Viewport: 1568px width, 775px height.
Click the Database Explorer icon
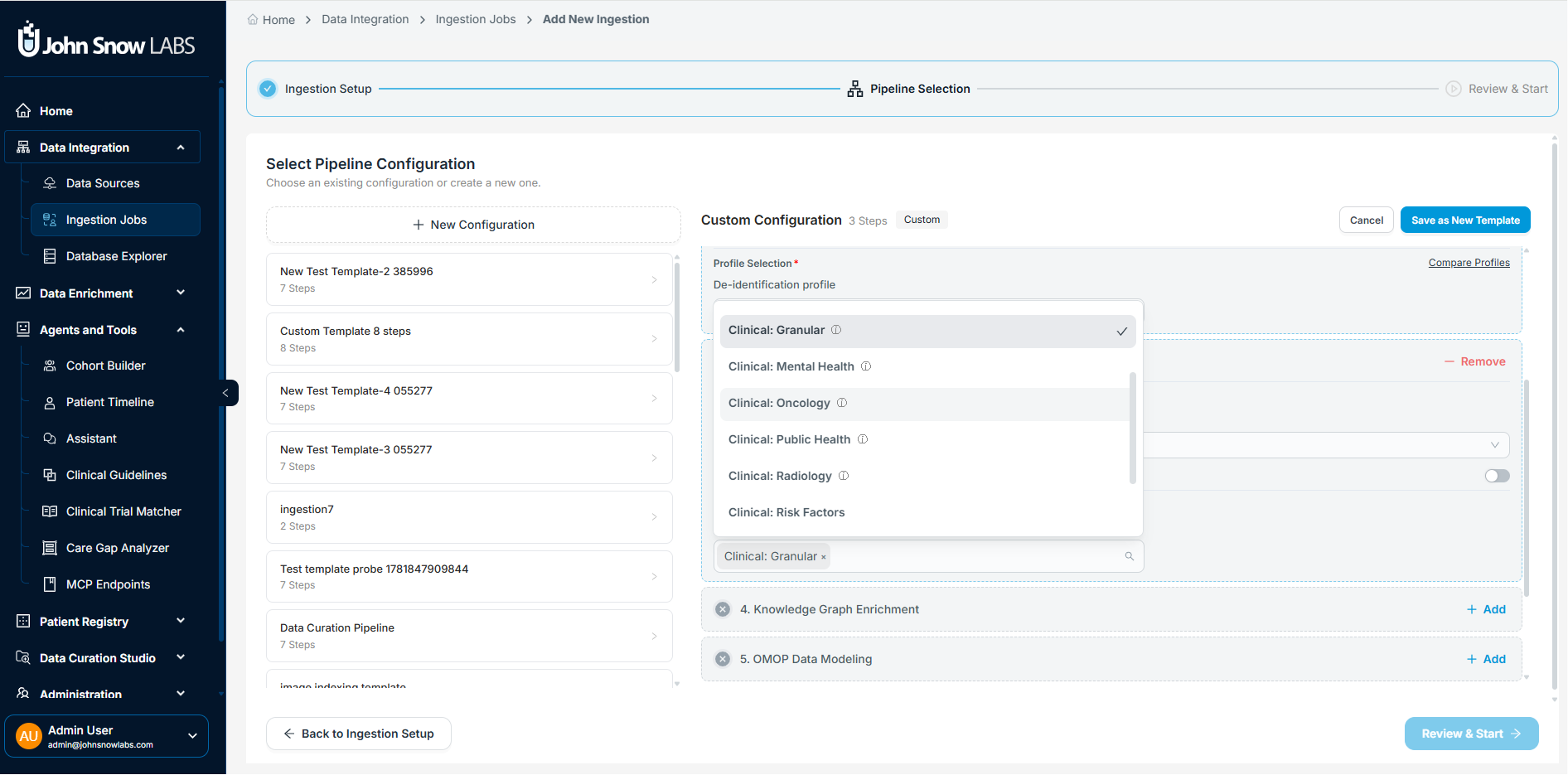[x=50, y=256]
